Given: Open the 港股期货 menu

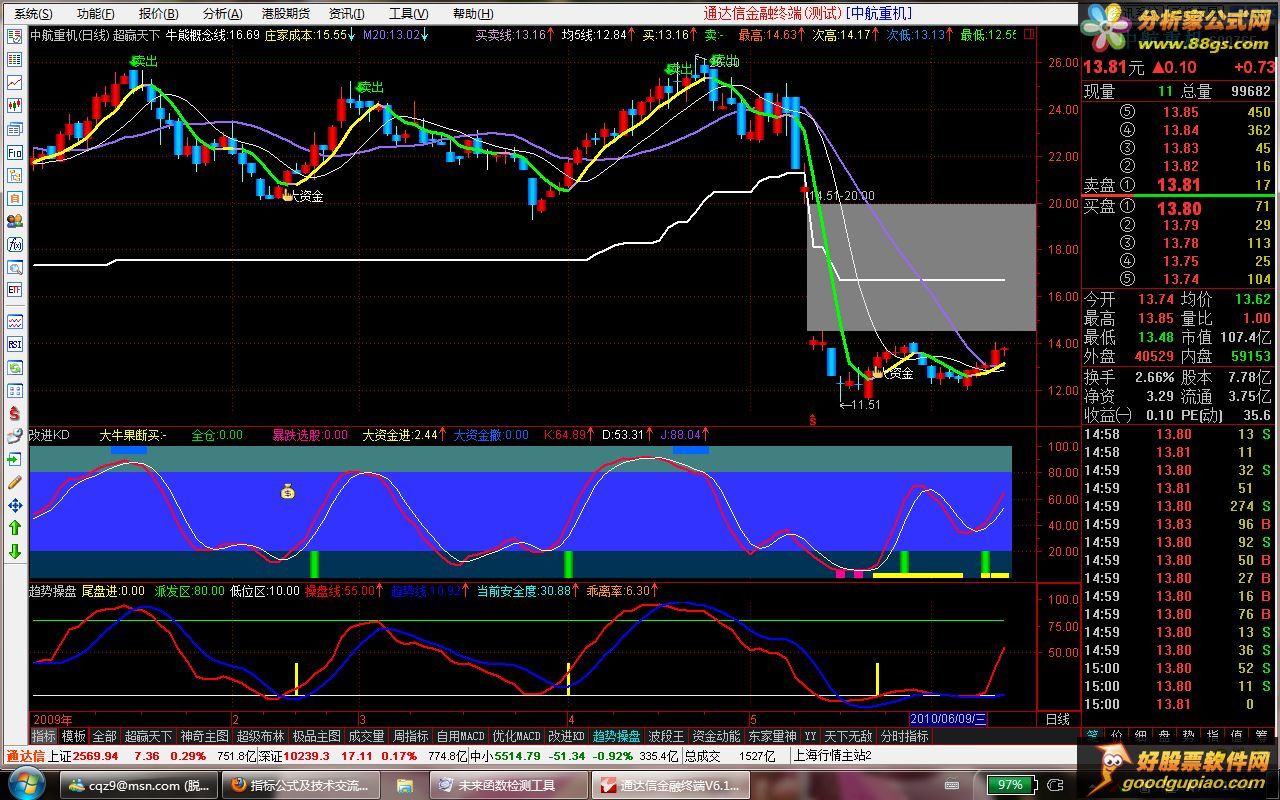Looking at the screenshot, I should pyautogui.click(x=286, y=14).
